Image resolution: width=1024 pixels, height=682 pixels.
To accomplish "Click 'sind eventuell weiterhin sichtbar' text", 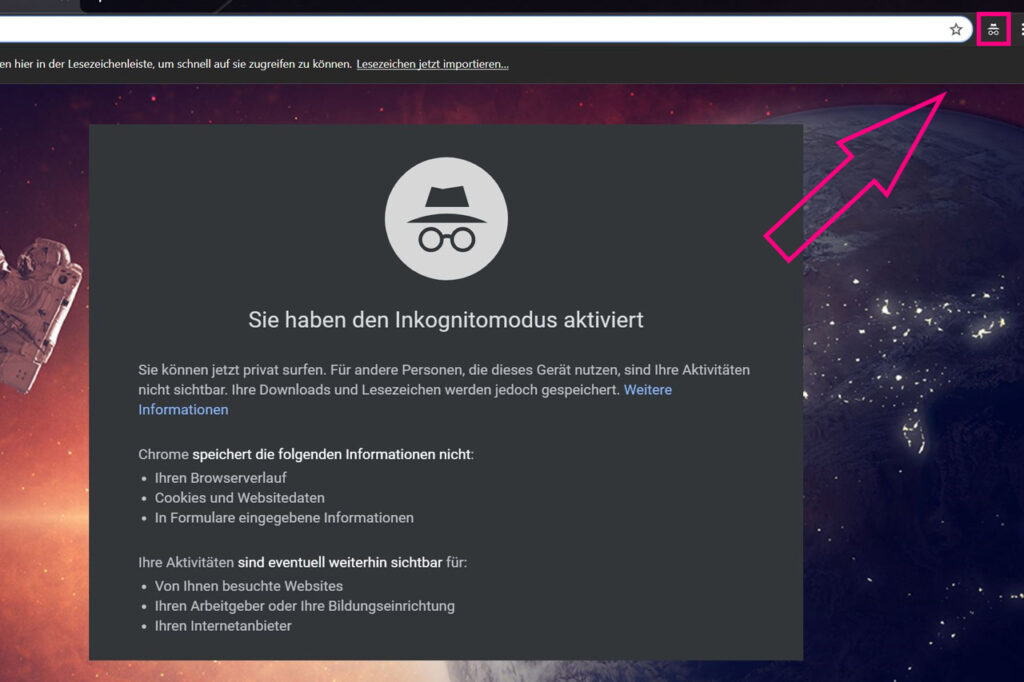I will click(x=340, y=562).
